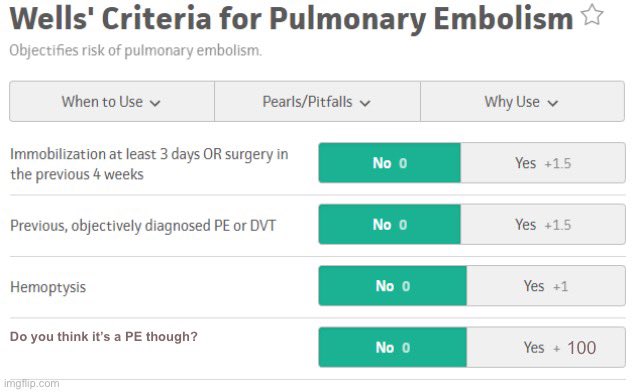Click the 'Objectifies risk of pulmonary embolism' subtitle
The width and height of the screenshot is (636, 392).
tap(135, 51)
